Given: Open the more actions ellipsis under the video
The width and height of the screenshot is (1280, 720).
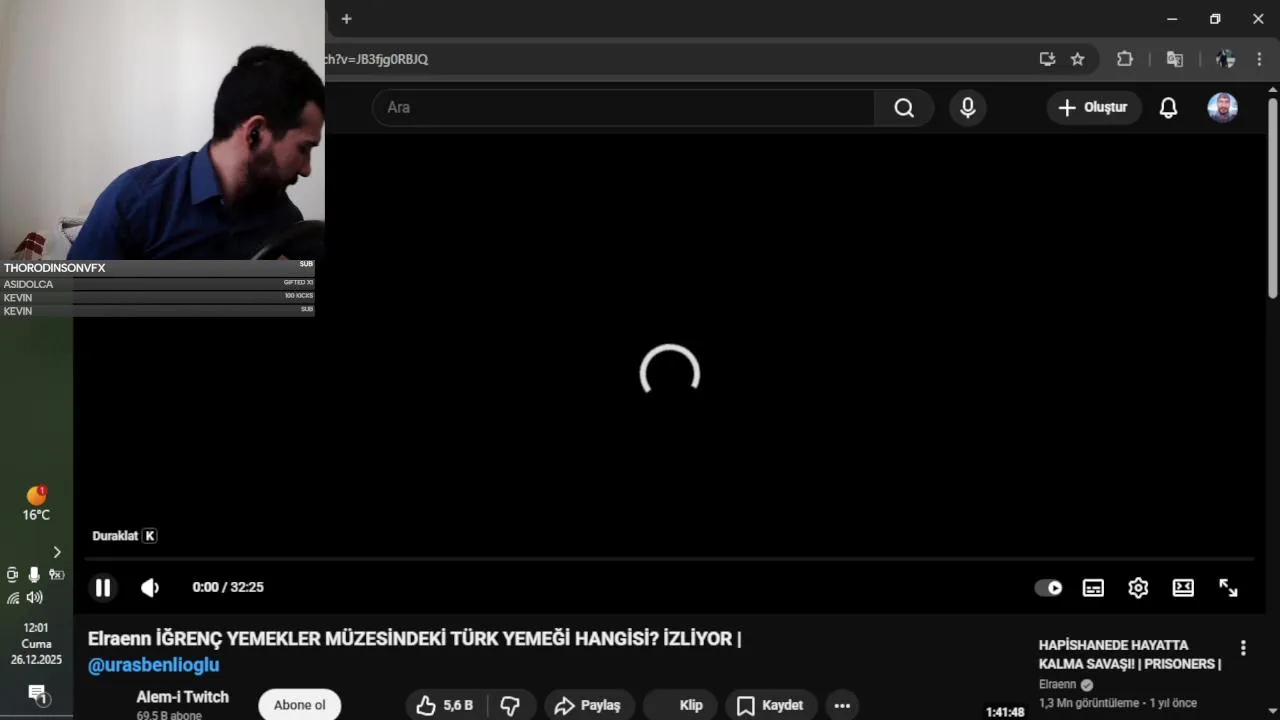Looking at the screenshot, I should coord(842,705).
